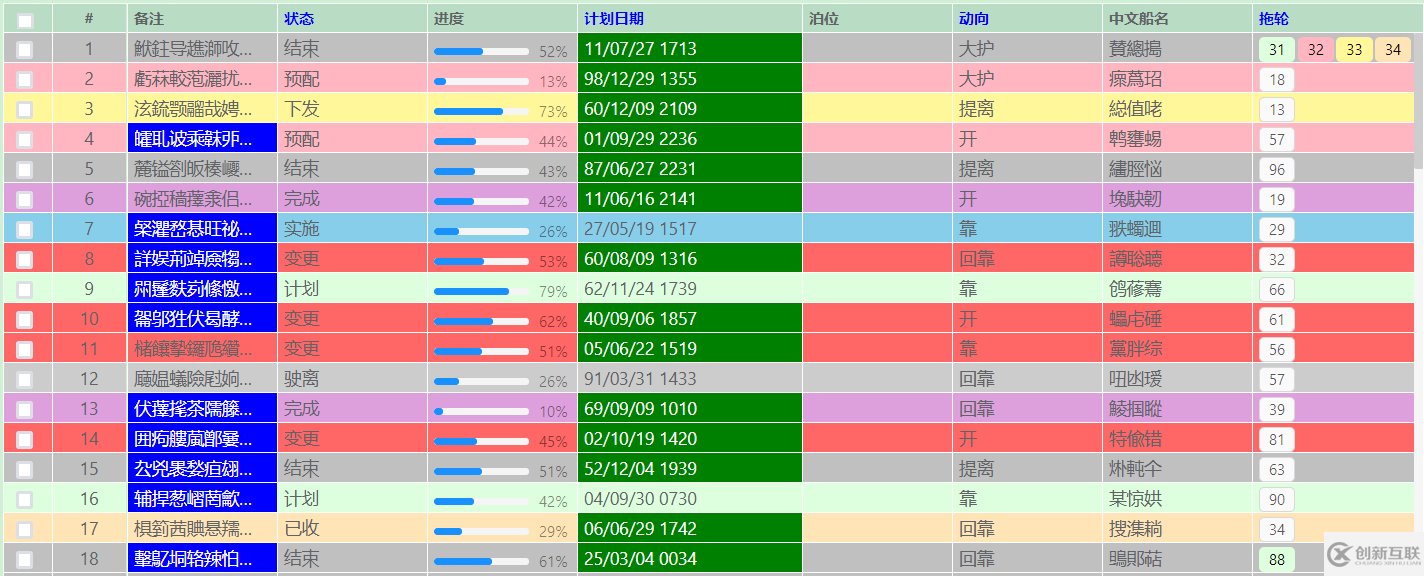Click tug badge 90 in row 16
Image resolution: width=1424 pixels, height=576 pixels.
coord(1277,500)
